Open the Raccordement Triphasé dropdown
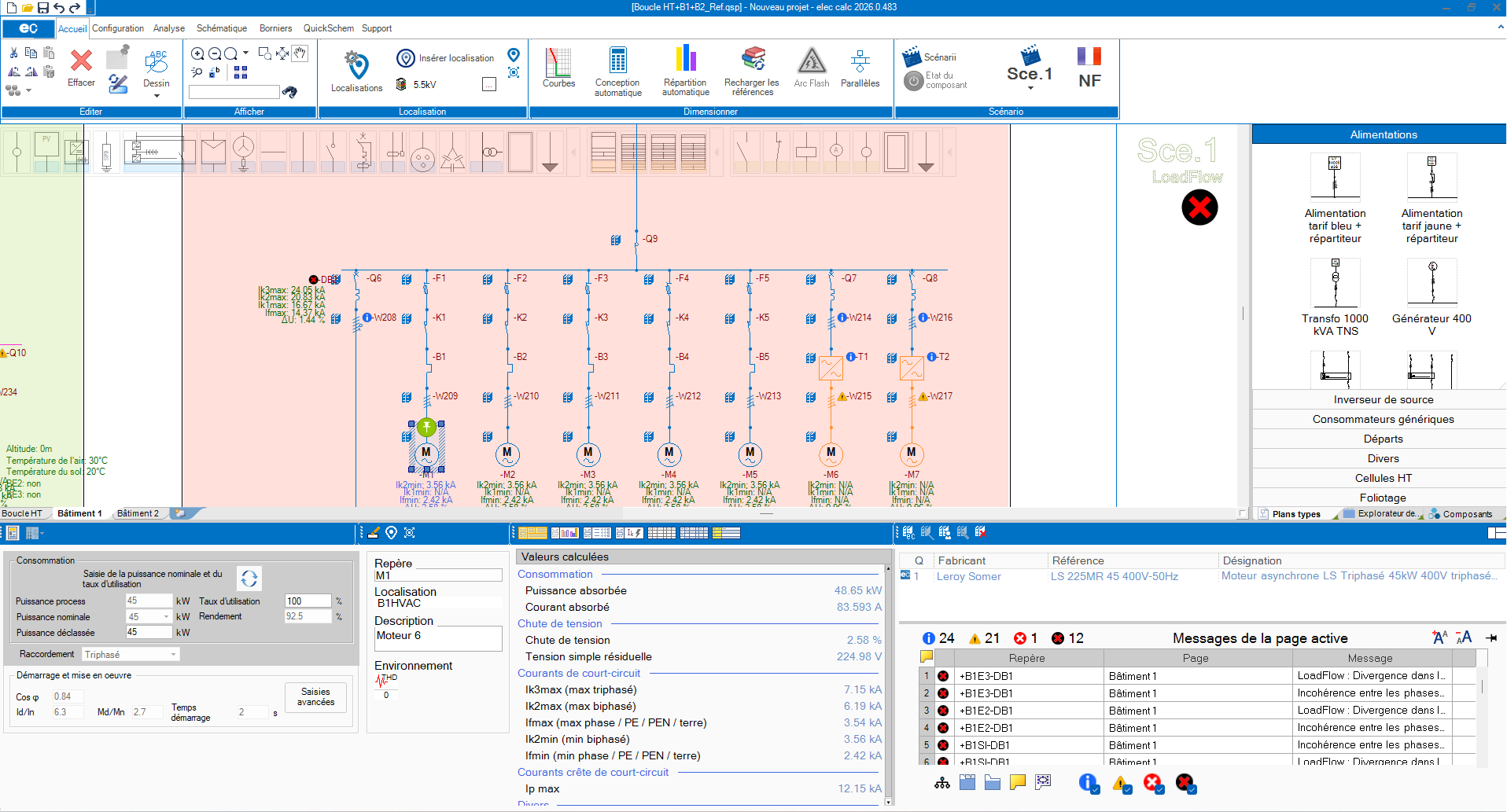The height and width of the screenshot is (812, 1507). tap(131, 654)
